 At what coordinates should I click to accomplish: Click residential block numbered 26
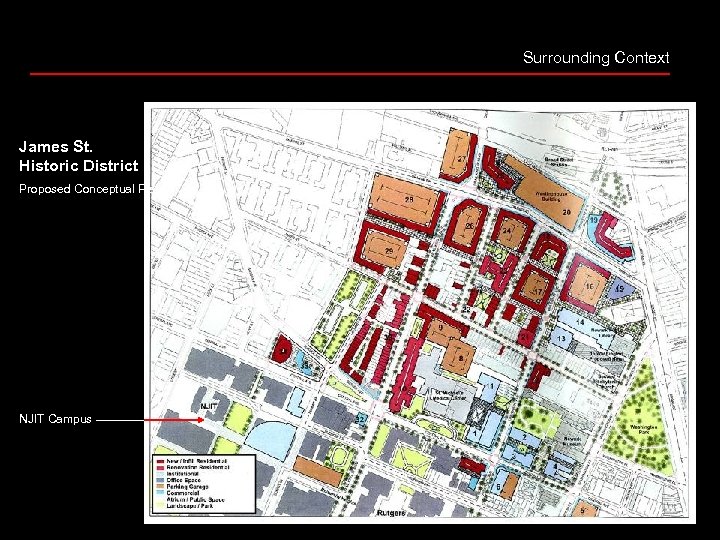(x=468, y=226)
